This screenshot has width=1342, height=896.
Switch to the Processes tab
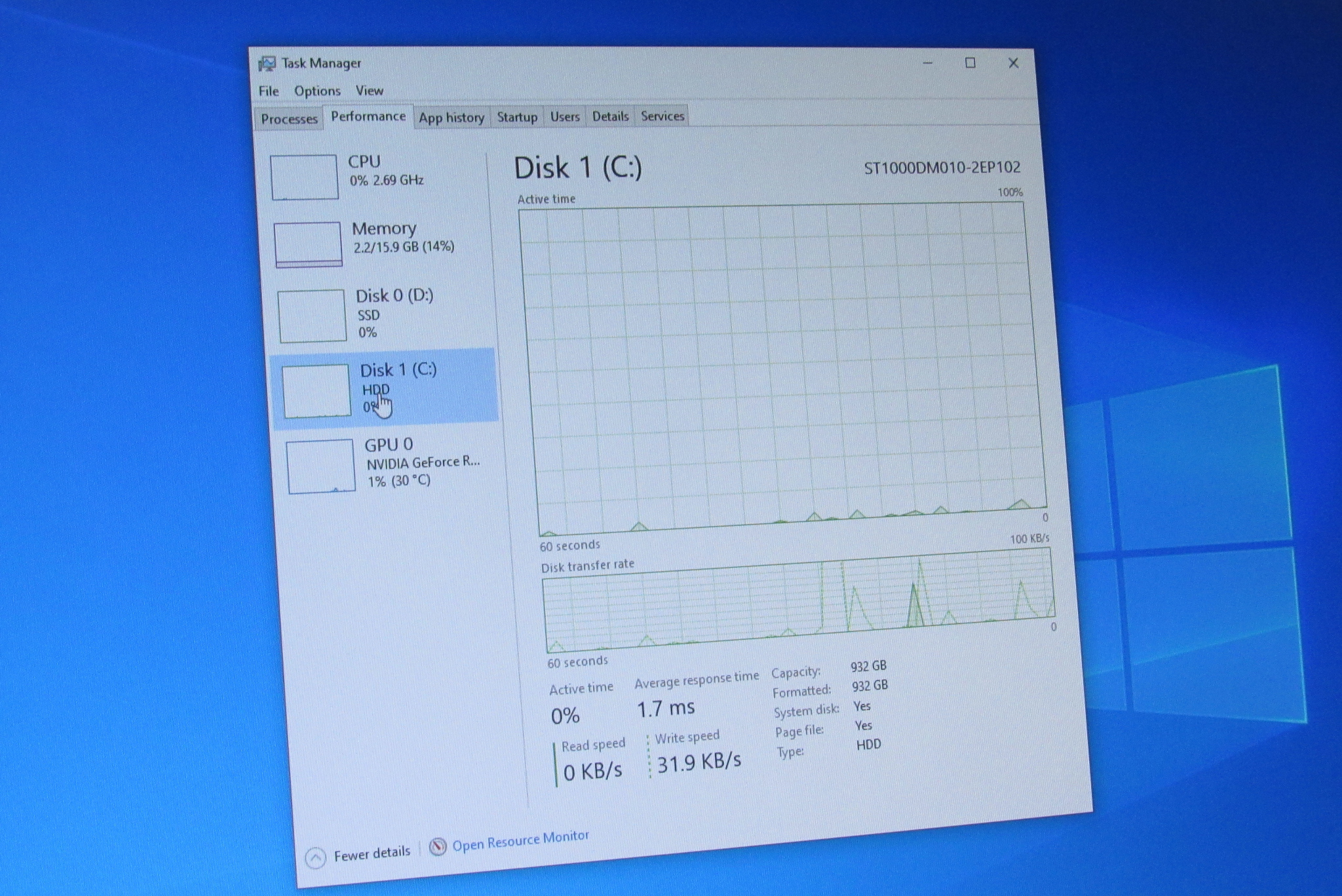coord(289,119)
